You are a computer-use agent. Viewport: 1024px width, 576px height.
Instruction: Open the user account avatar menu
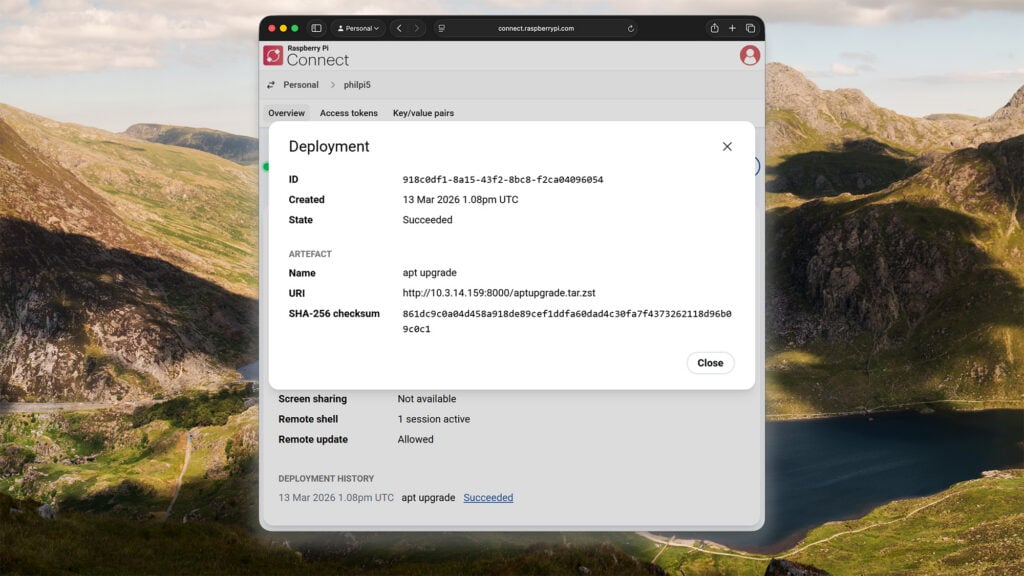tap(749, 55)
